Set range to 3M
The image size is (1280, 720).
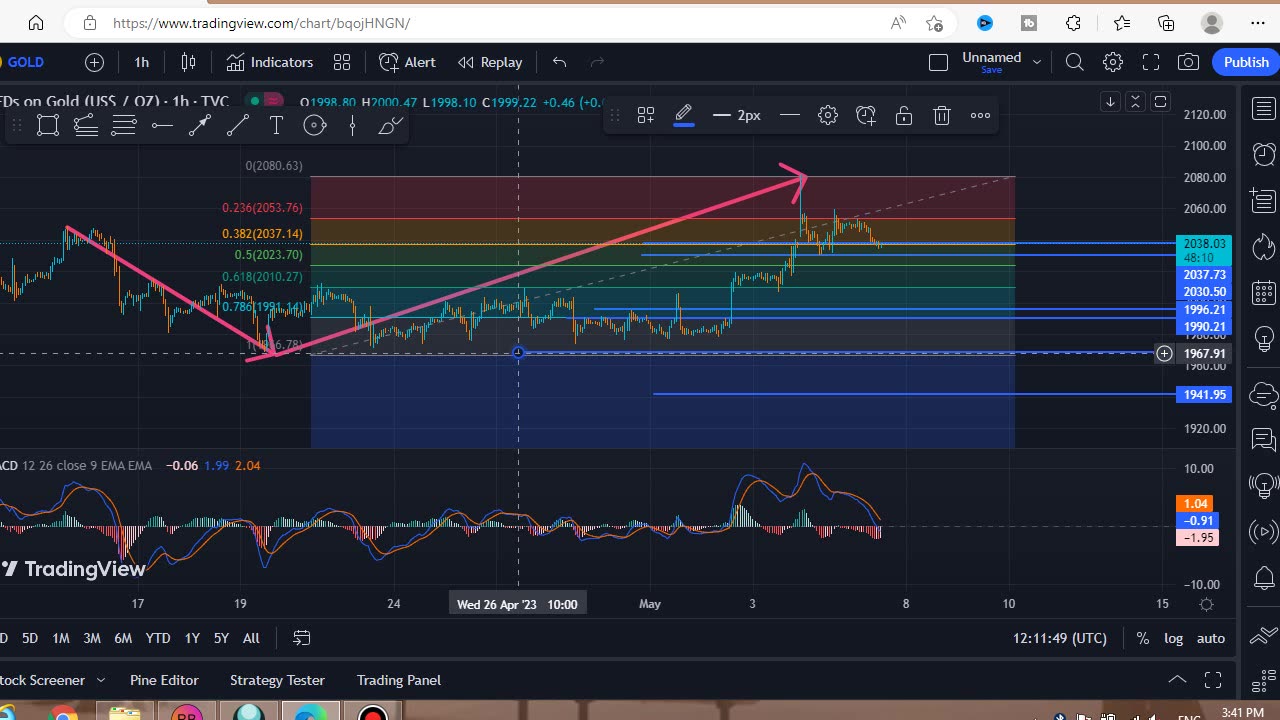tap(92, 638)
